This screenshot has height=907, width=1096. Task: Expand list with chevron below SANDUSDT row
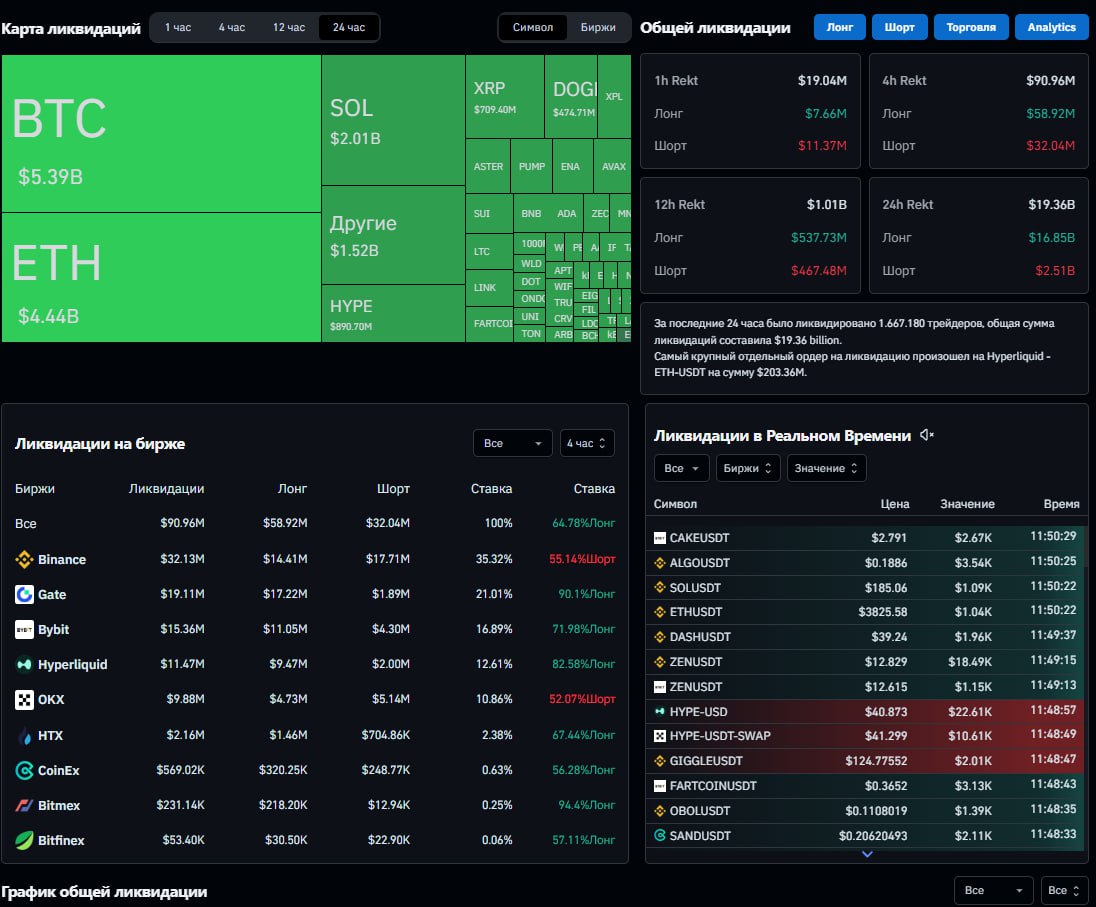tap(867, 854)
